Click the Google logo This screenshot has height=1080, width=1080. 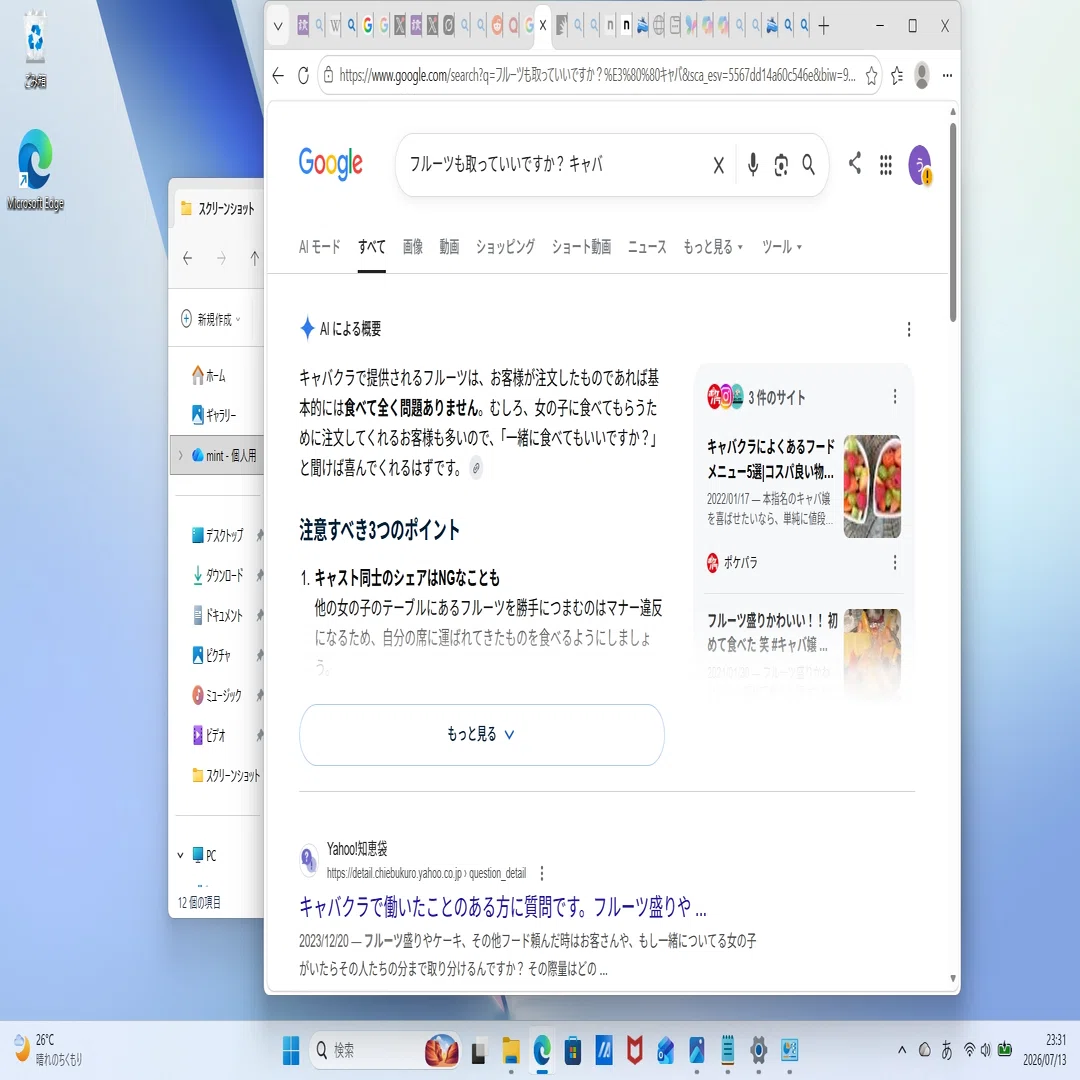click(330, 164)
